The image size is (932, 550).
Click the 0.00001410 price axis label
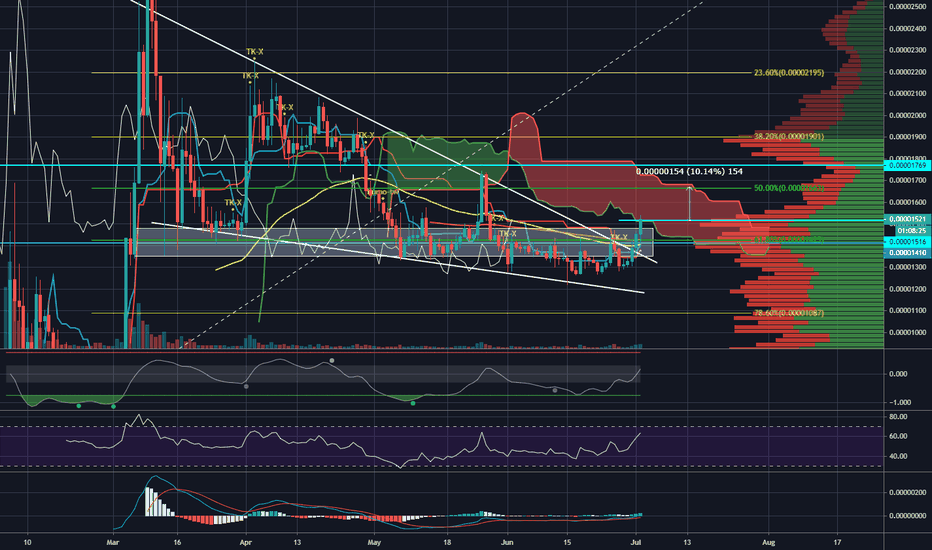point(908,253)
